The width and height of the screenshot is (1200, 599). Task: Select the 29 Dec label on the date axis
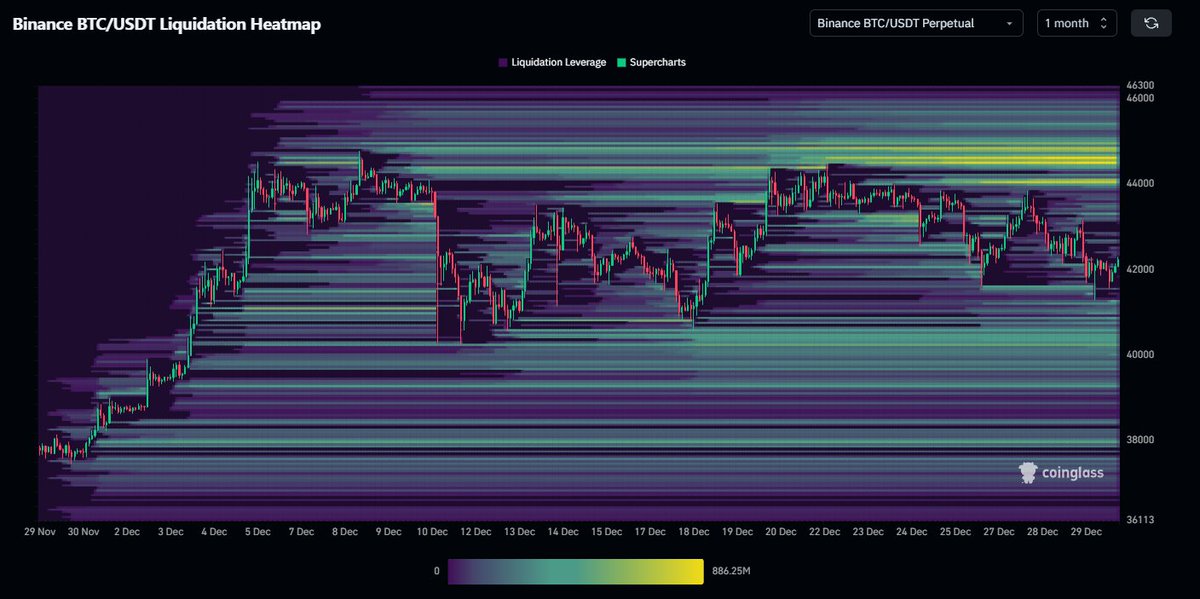(x=1087, y=531)
